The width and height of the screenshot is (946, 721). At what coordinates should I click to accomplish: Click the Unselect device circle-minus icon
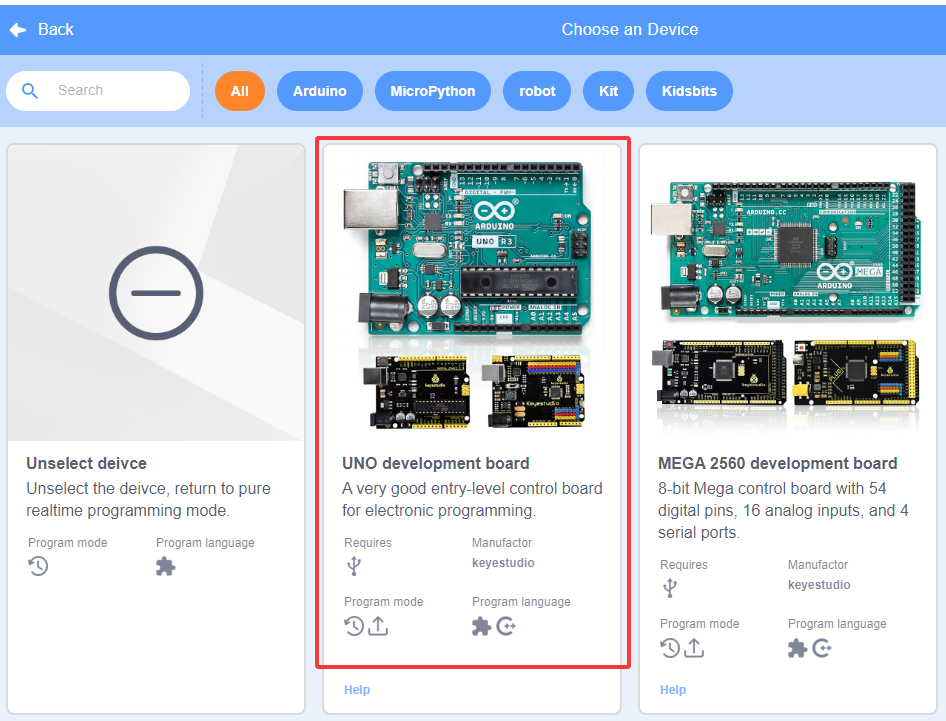pos(156,293)
